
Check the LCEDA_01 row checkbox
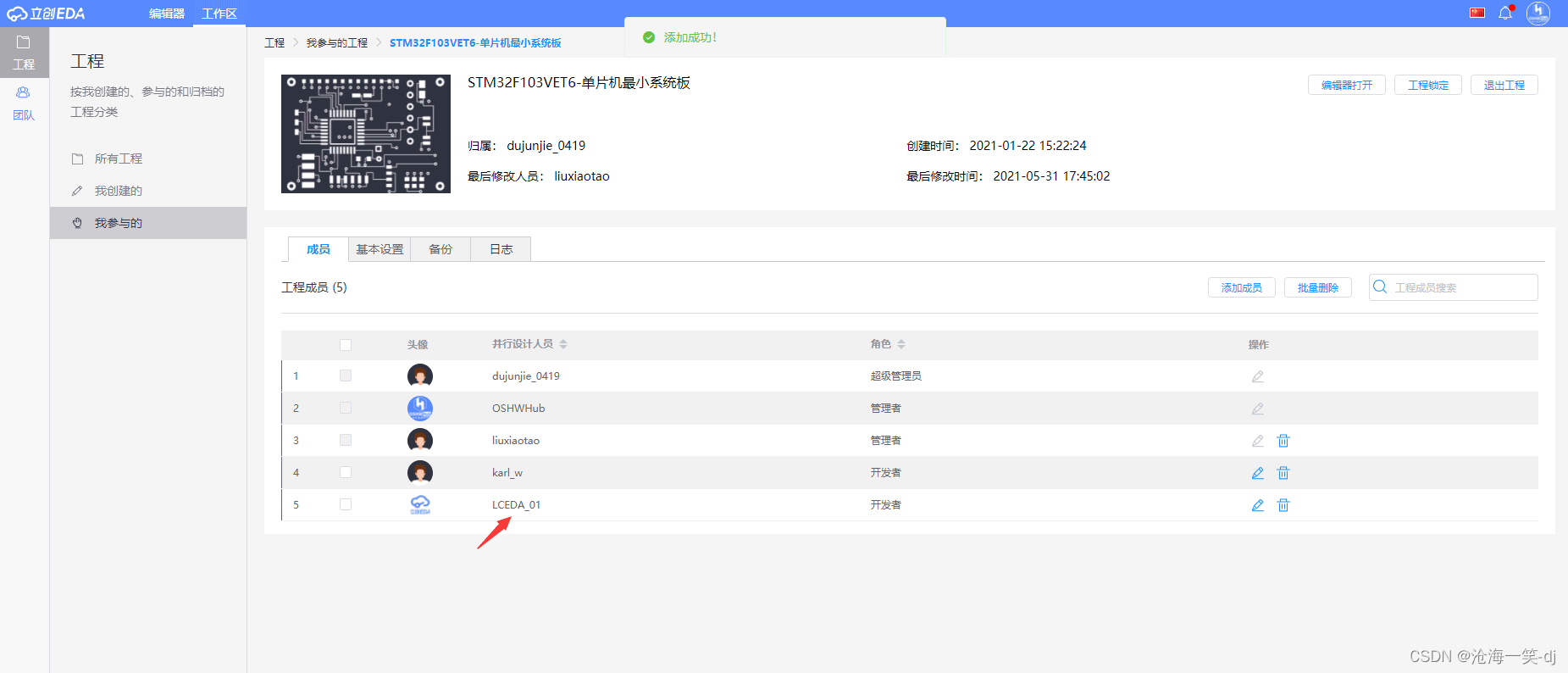(346, 504)
